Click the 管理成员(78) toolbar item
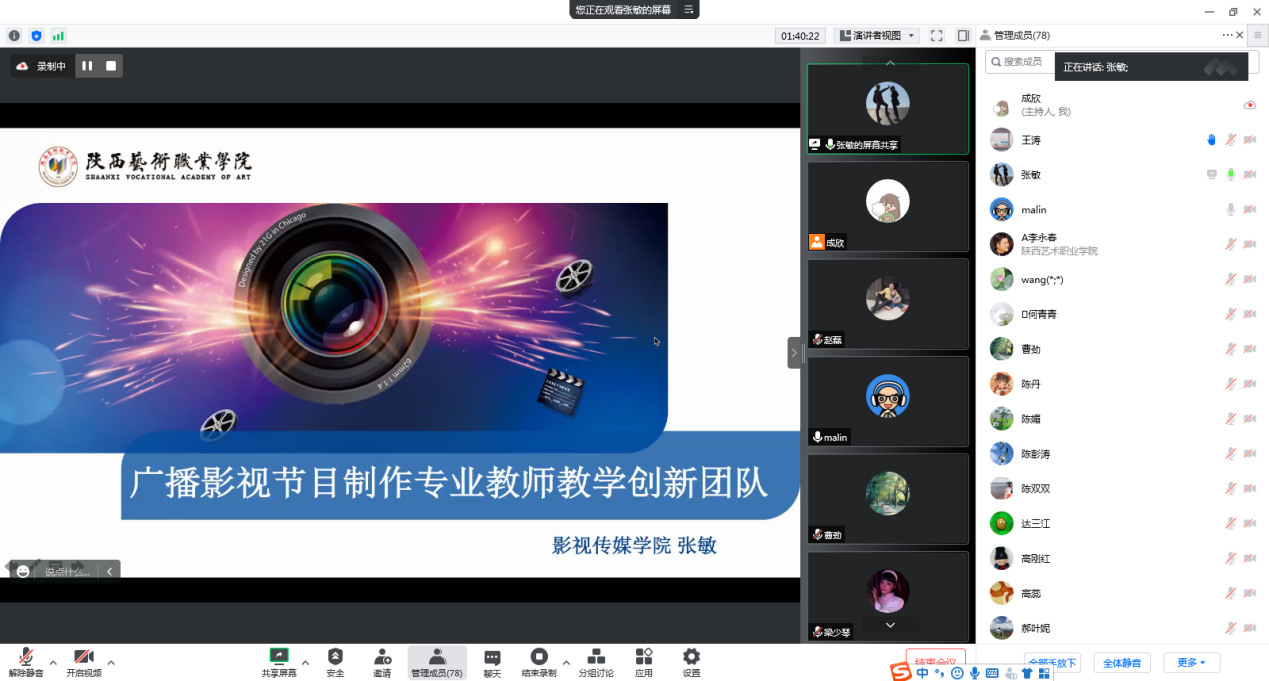 (437, 661)
